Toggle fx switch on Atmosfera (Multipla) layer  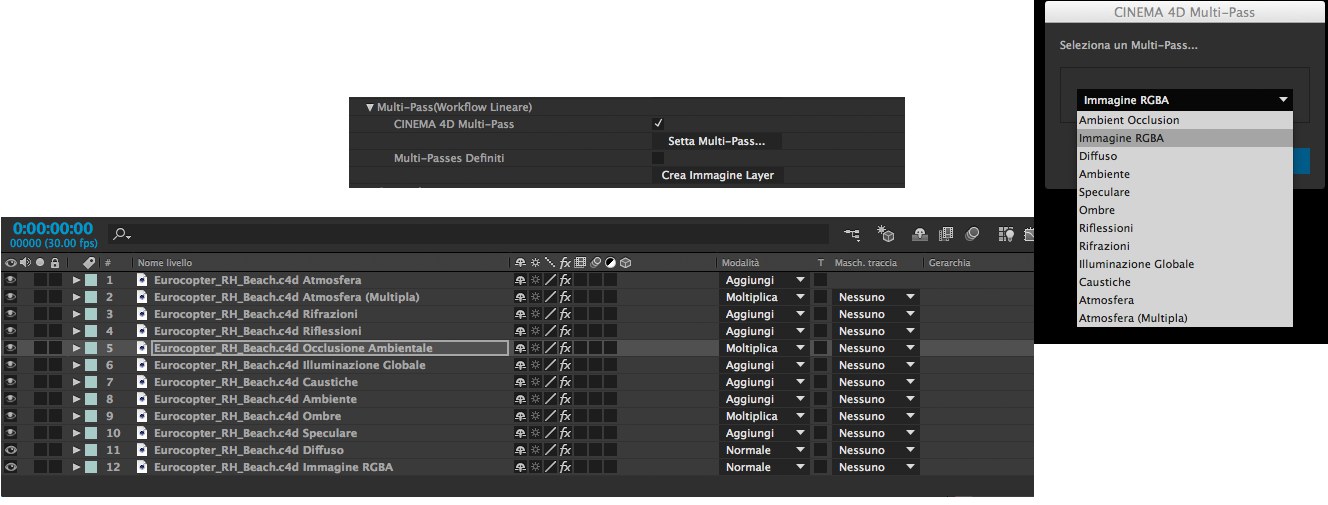(565, 297)
